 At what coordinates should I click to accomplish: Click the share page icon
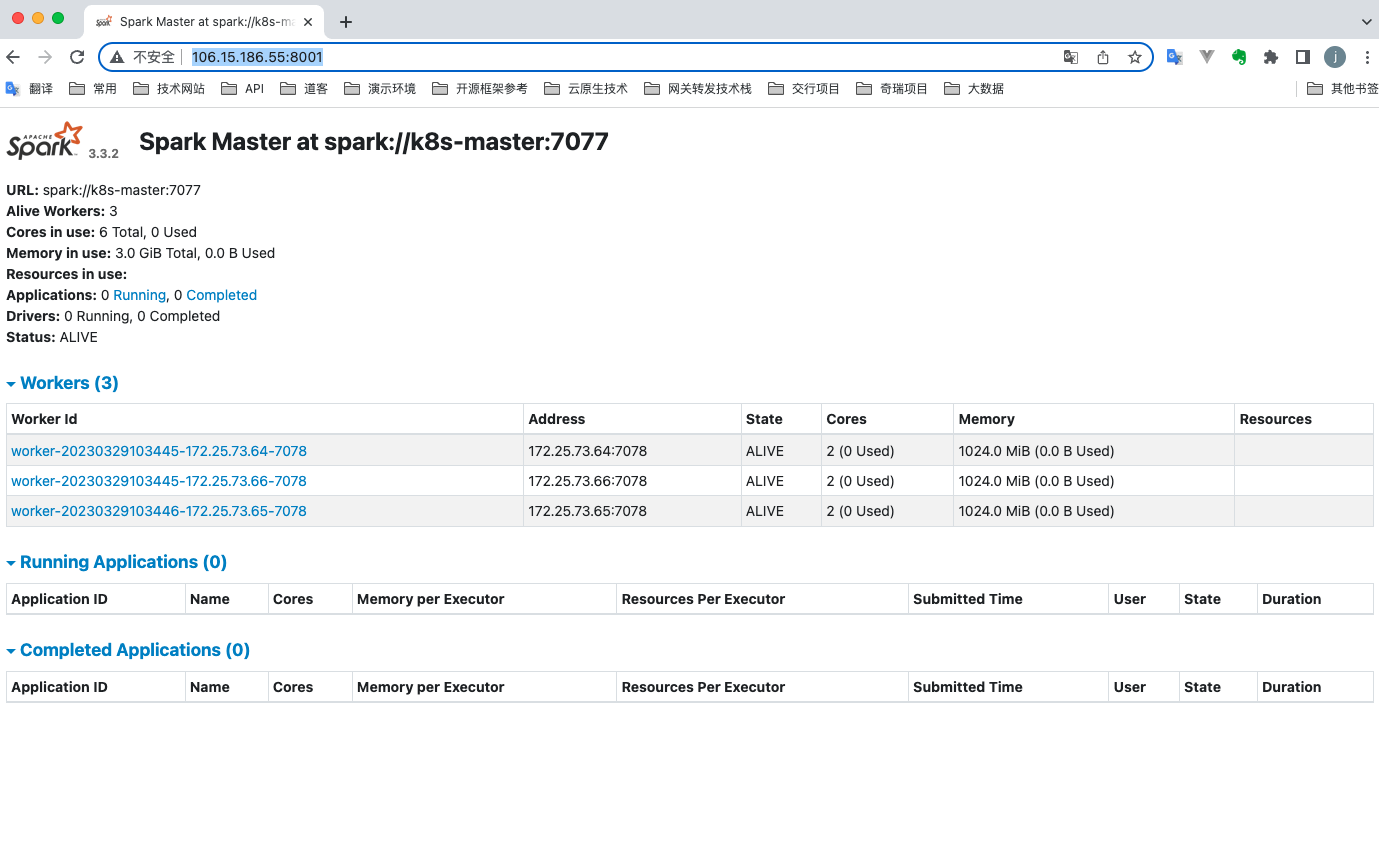point(1103,57)
